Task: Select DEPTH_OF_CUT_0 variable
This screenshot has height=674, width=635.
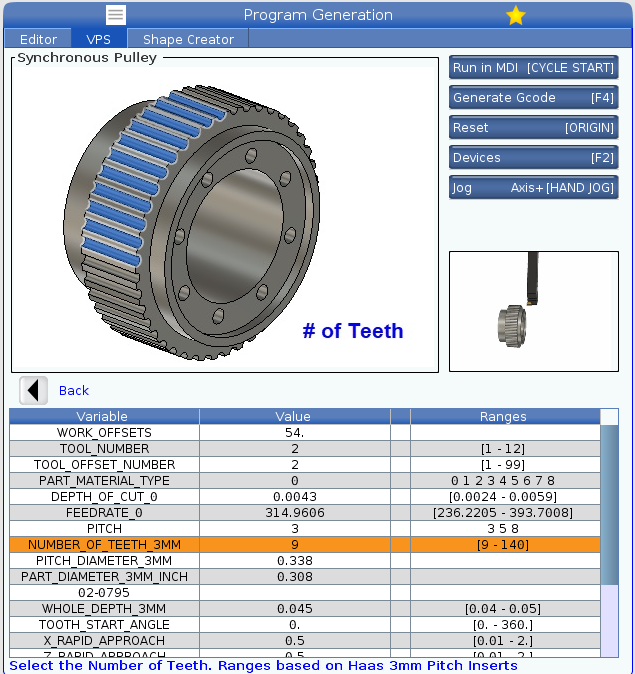Action: (104, 496)
